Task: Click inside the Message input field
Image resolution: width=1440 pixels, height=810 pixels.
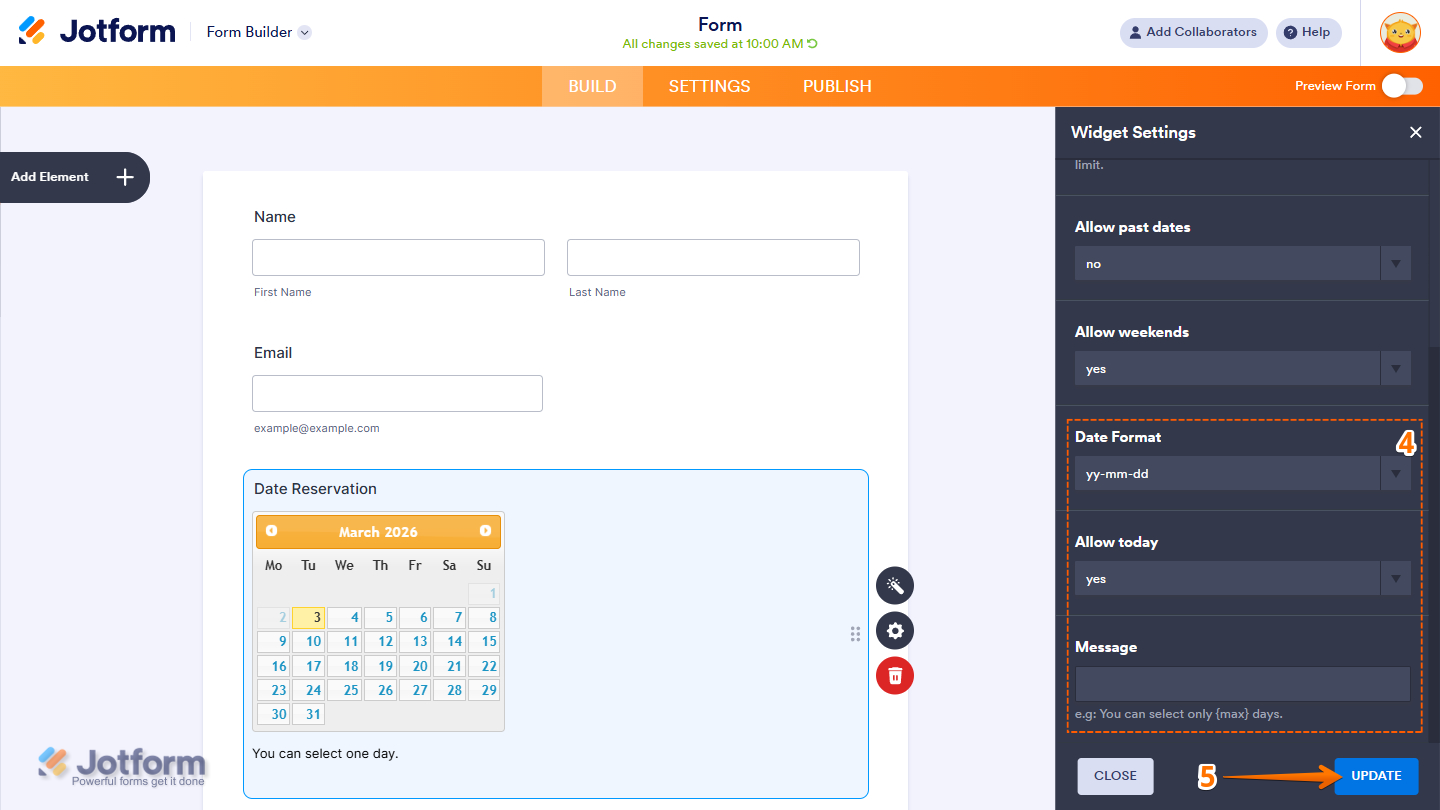Action: coord(1242,685)
